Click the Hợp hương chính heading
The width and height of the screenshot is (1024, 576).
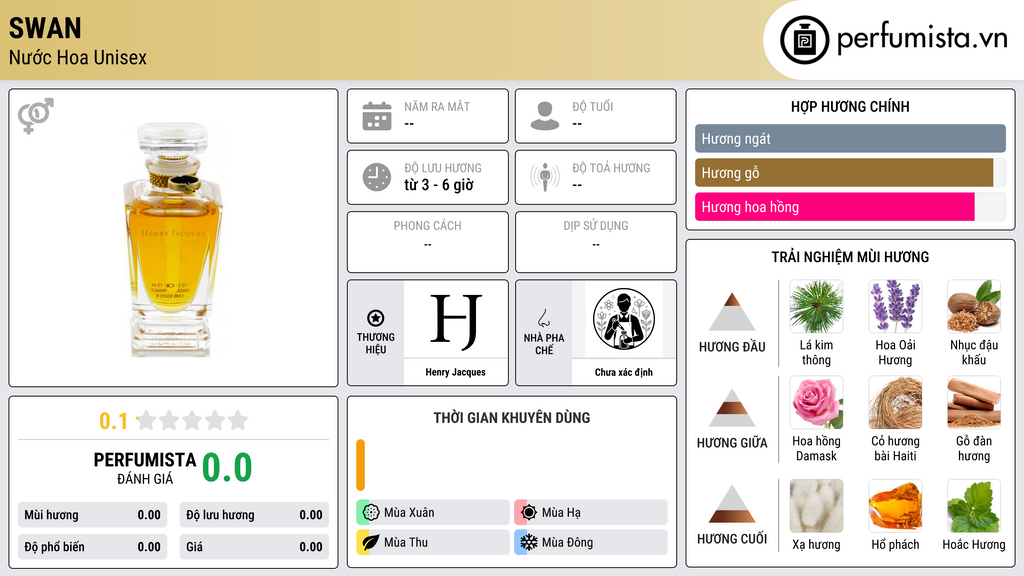(850, 106)
